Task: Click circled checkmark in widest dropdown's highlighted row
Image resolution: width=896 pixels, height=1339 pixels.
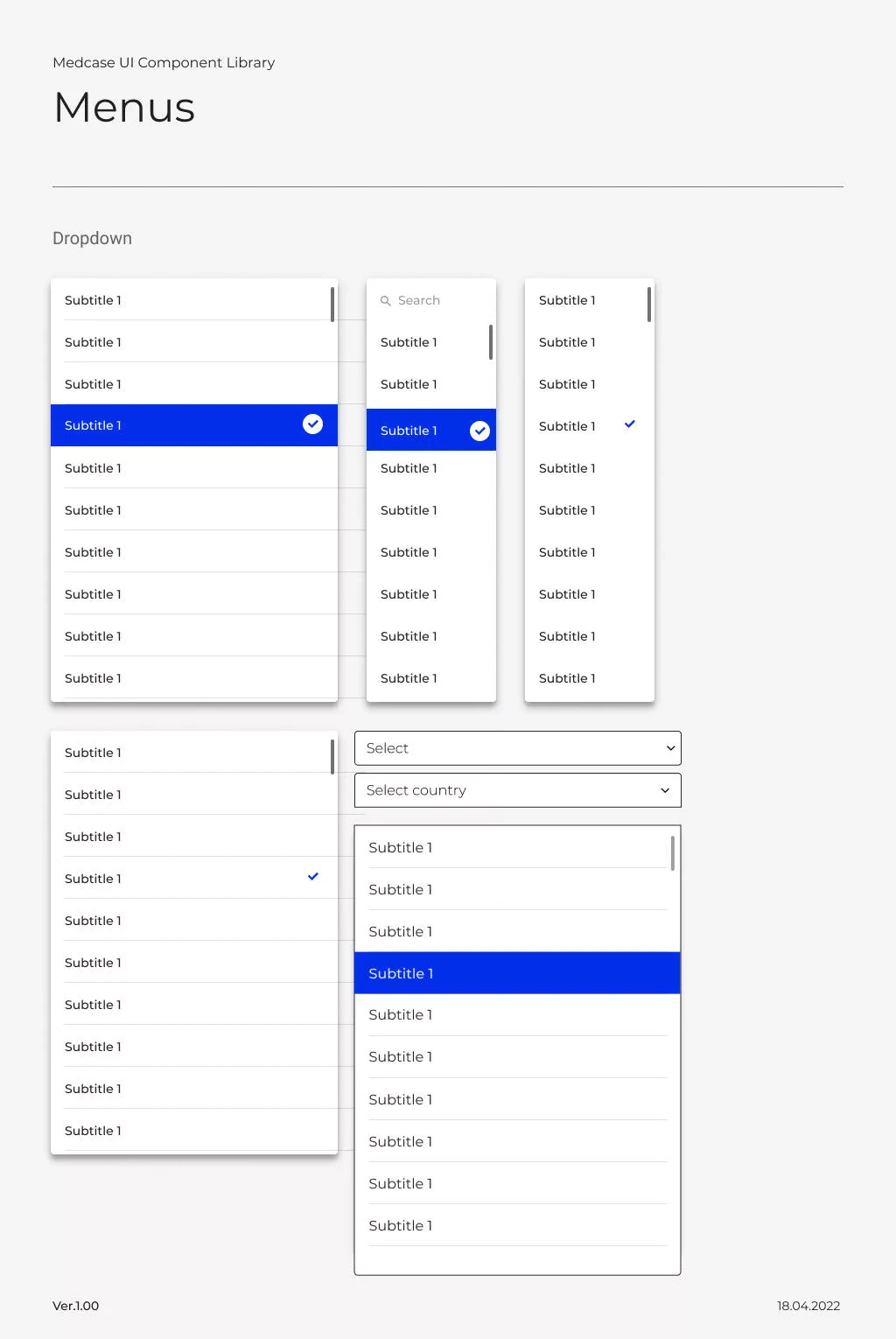Action: (x=312, y=424)
